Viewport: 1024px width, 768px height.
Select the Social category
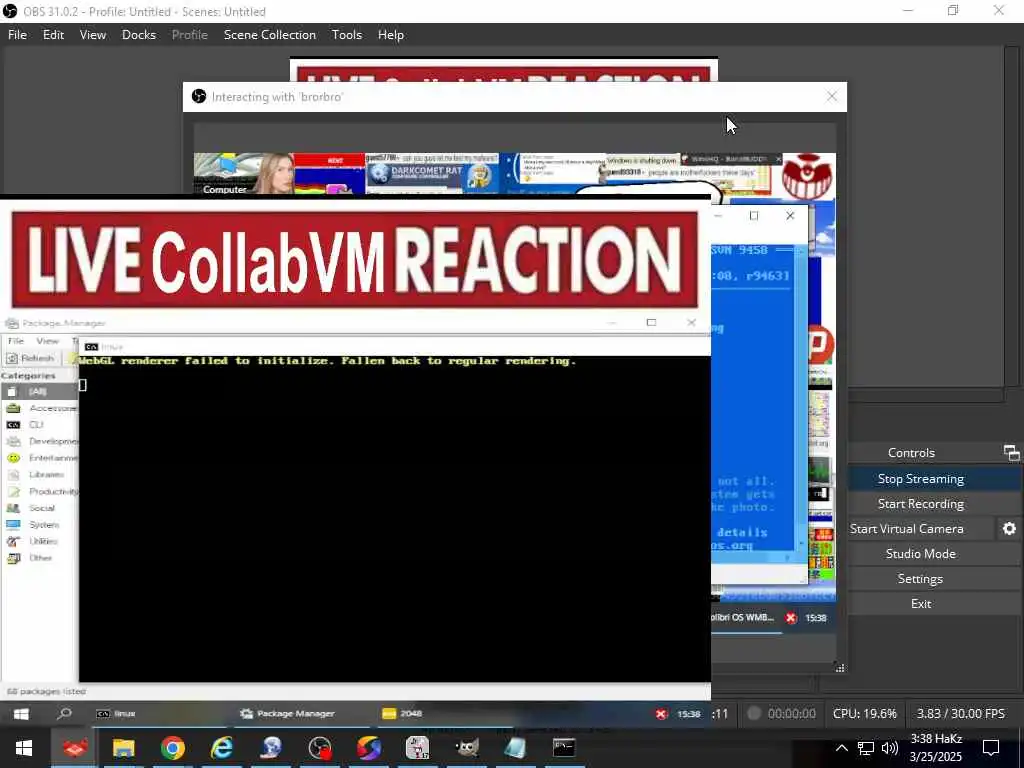39,508
